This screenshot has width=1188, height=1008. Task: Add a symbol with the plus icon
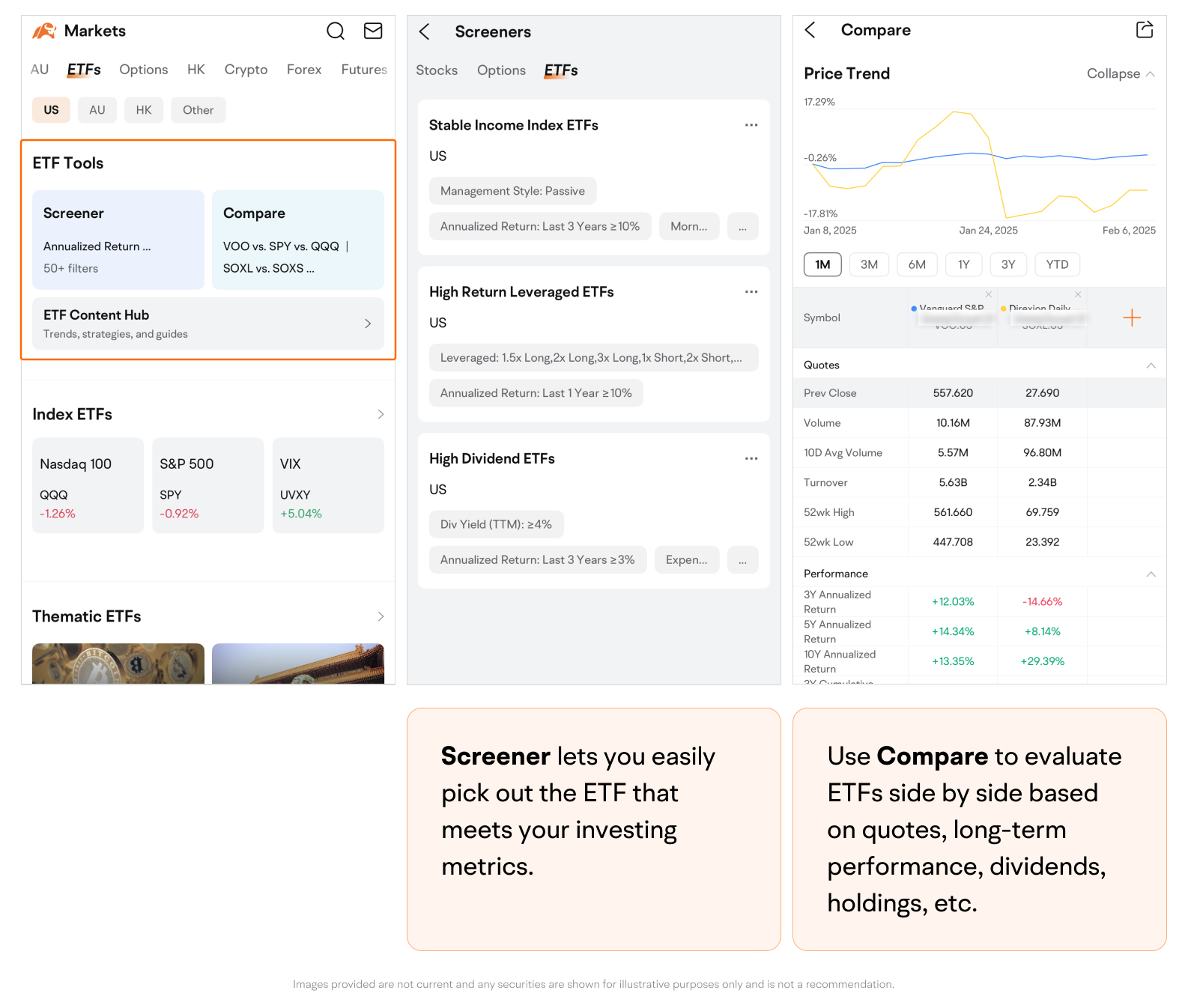[x=1131, y=318]
